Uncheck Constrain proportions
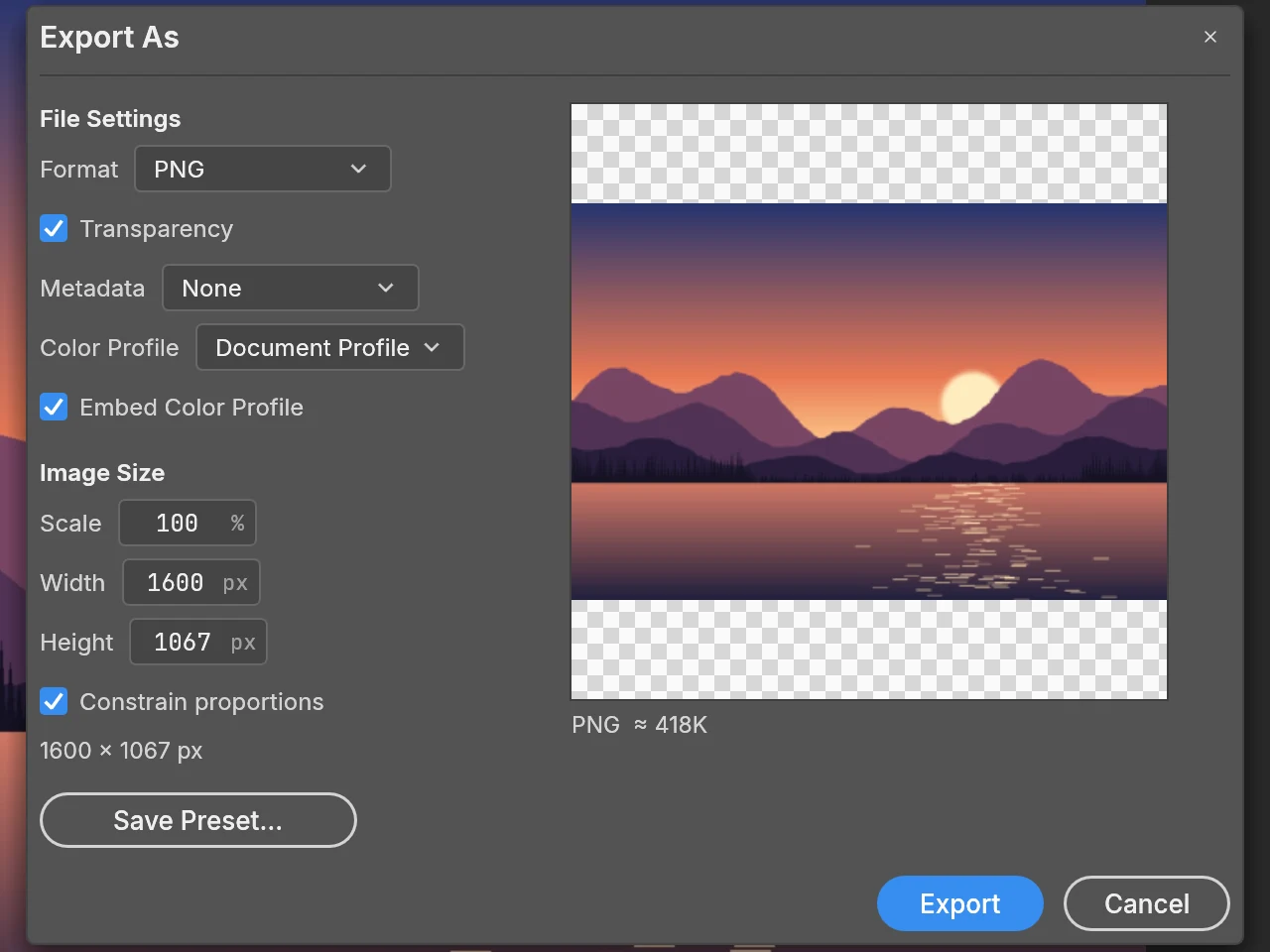 click(54, 702)
